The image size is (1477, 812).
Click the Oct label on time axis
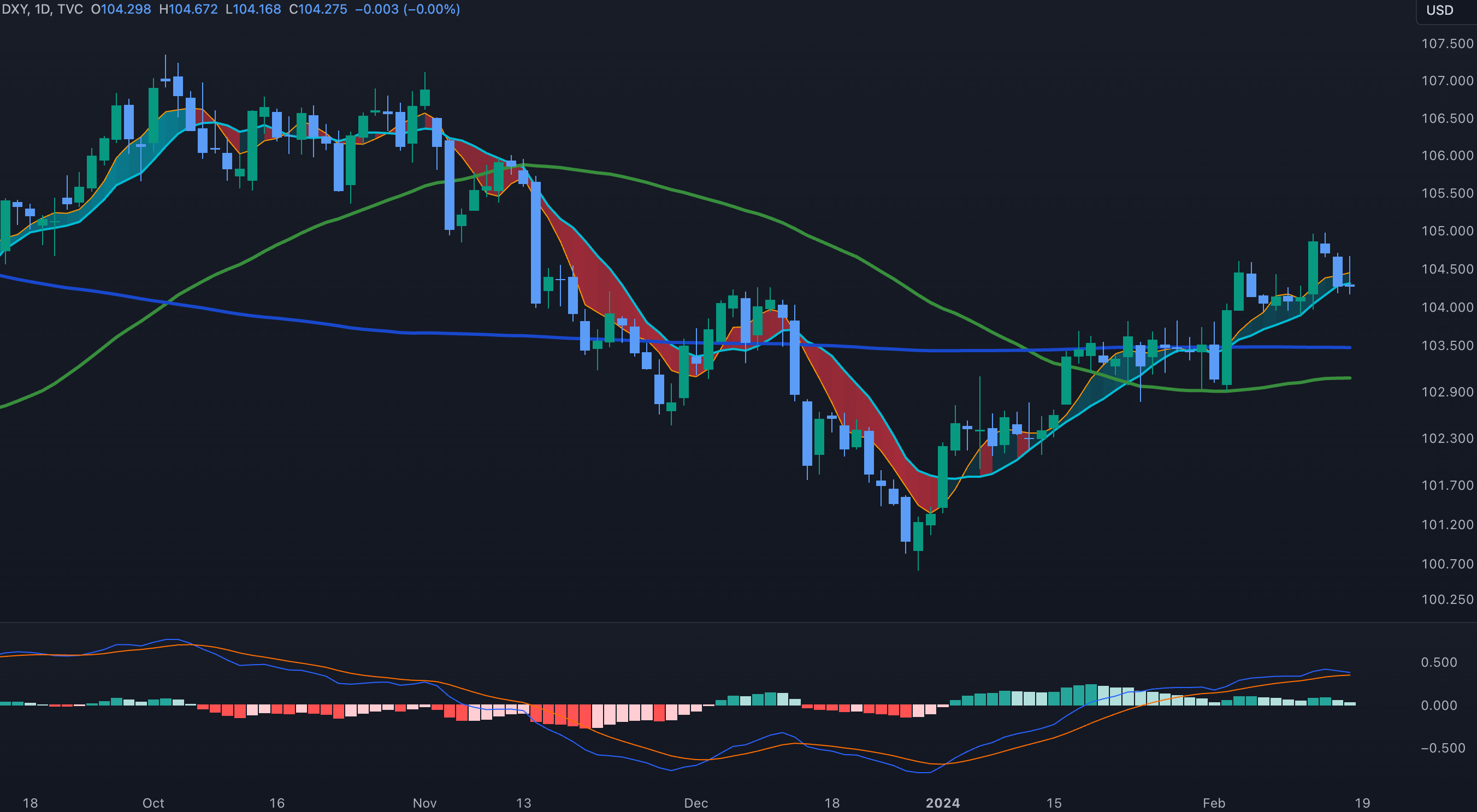tap(153, 803)
